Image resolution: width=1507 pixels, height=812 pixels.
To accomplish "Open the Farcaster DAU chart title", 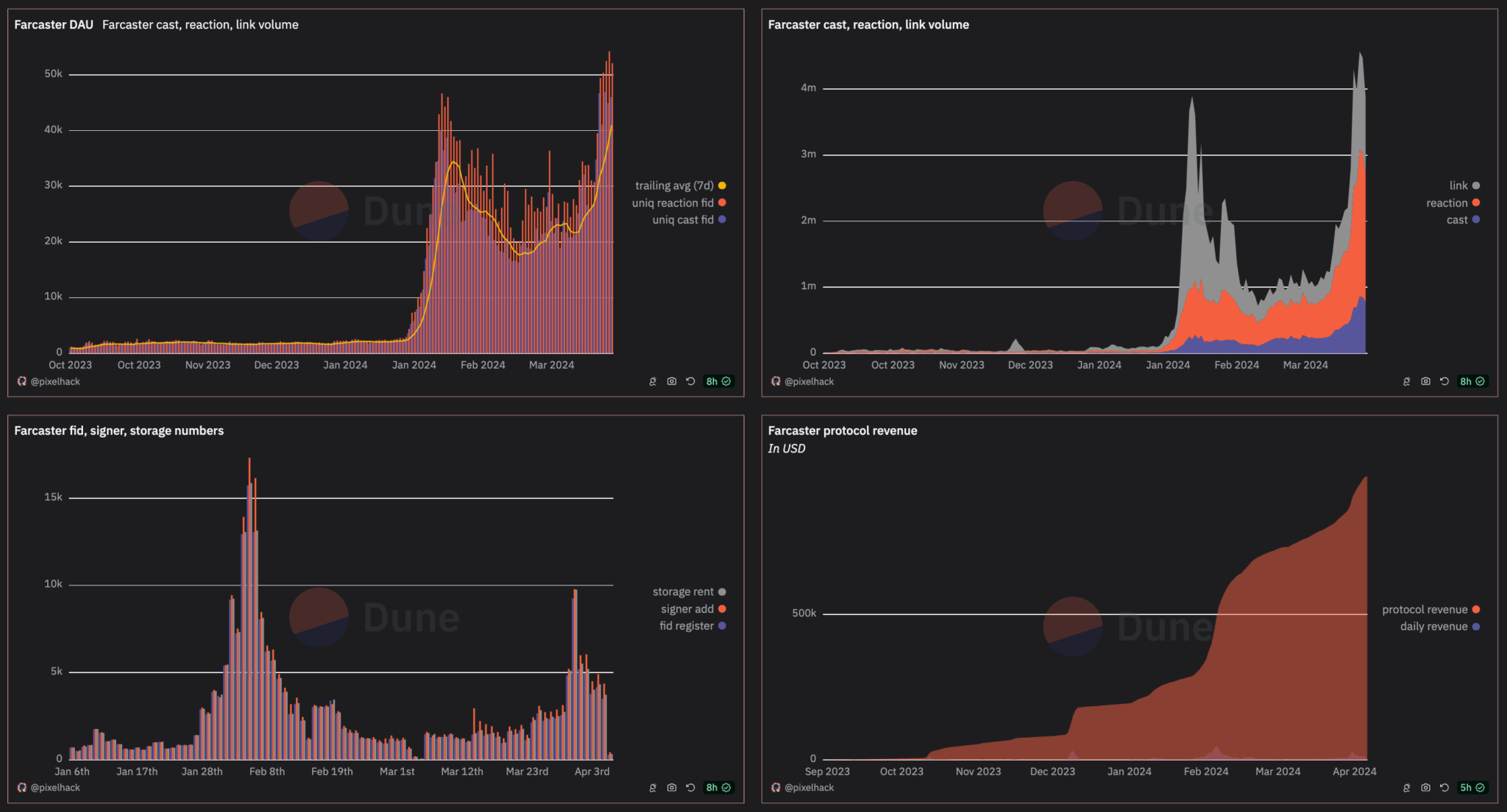I will tap(54, 24).
